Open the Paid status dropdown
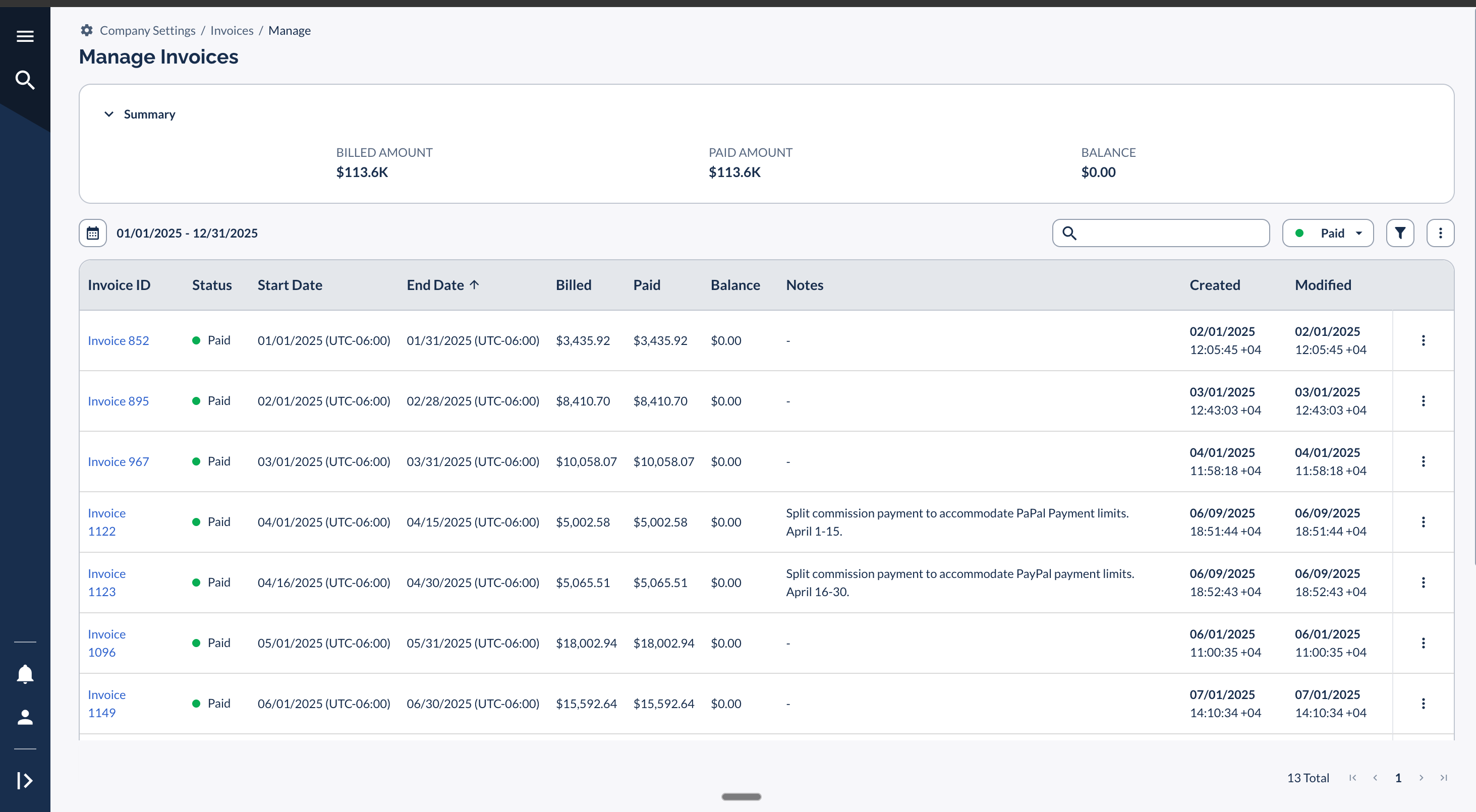This screenshot has height=812, width=1476. coord(1328,233)
